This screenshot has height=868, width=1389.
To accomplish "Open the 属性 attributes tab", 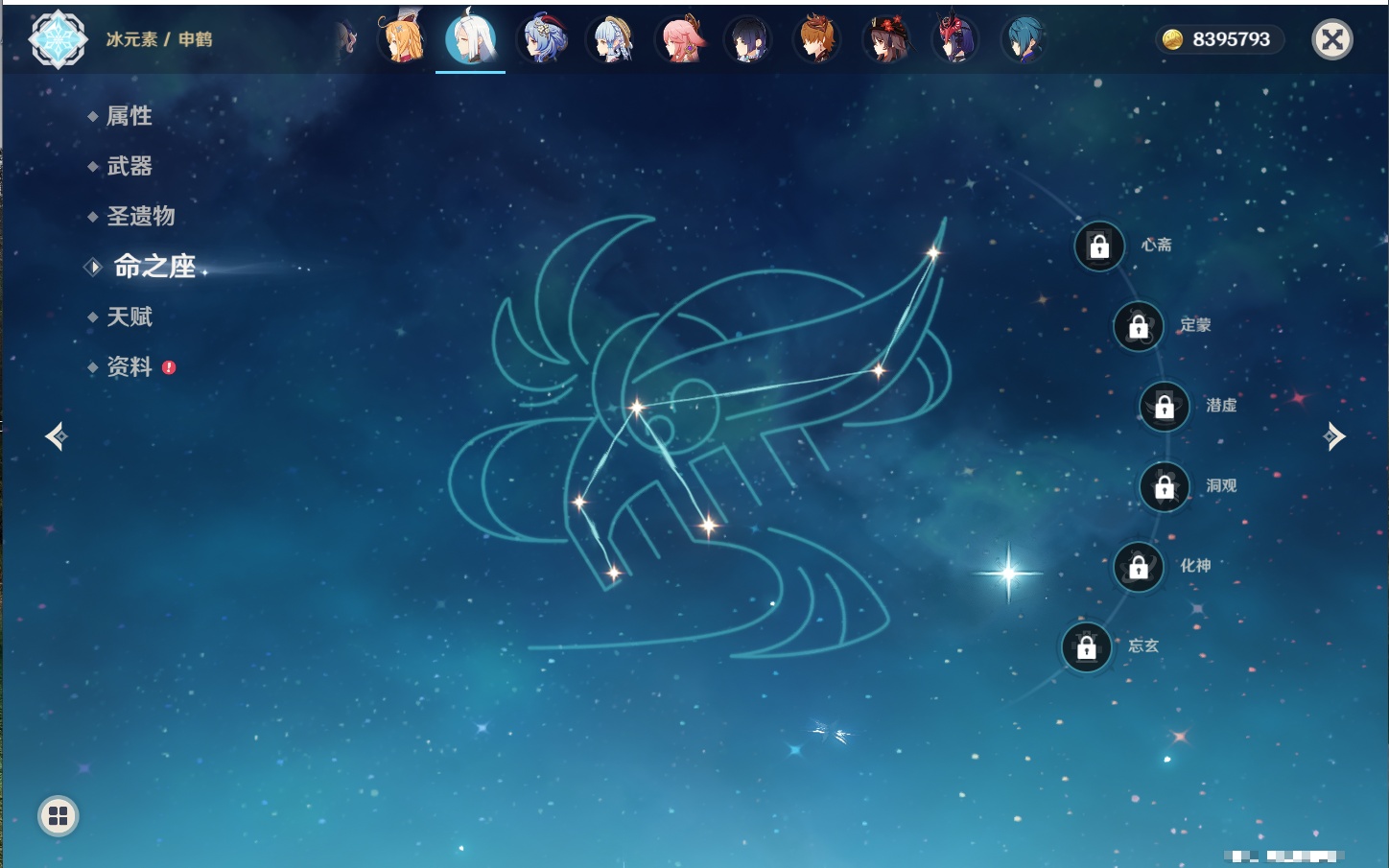I will coord(129,116).
